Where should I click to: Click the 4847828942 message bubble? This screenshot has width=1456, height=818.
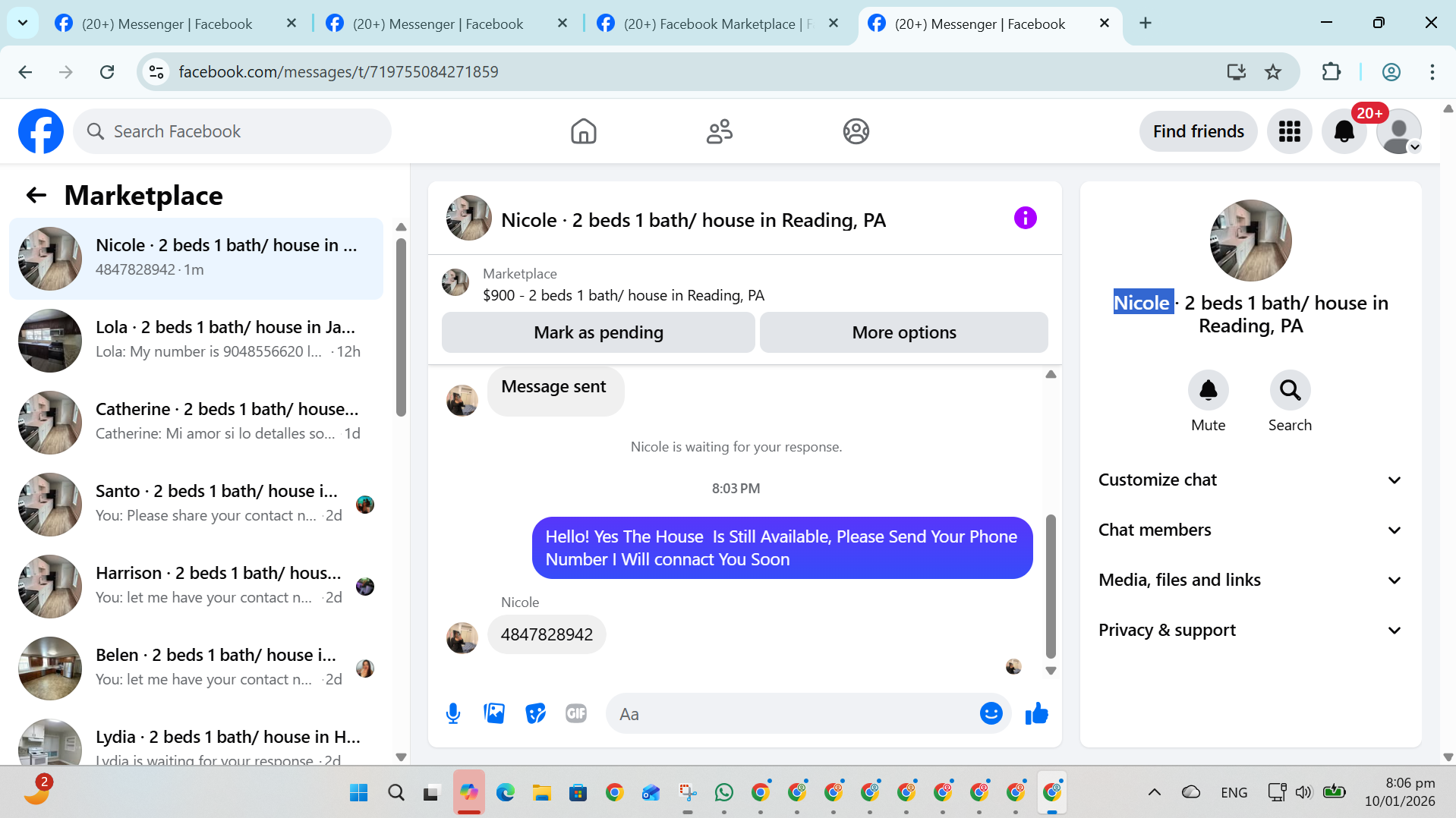[547, 634]
